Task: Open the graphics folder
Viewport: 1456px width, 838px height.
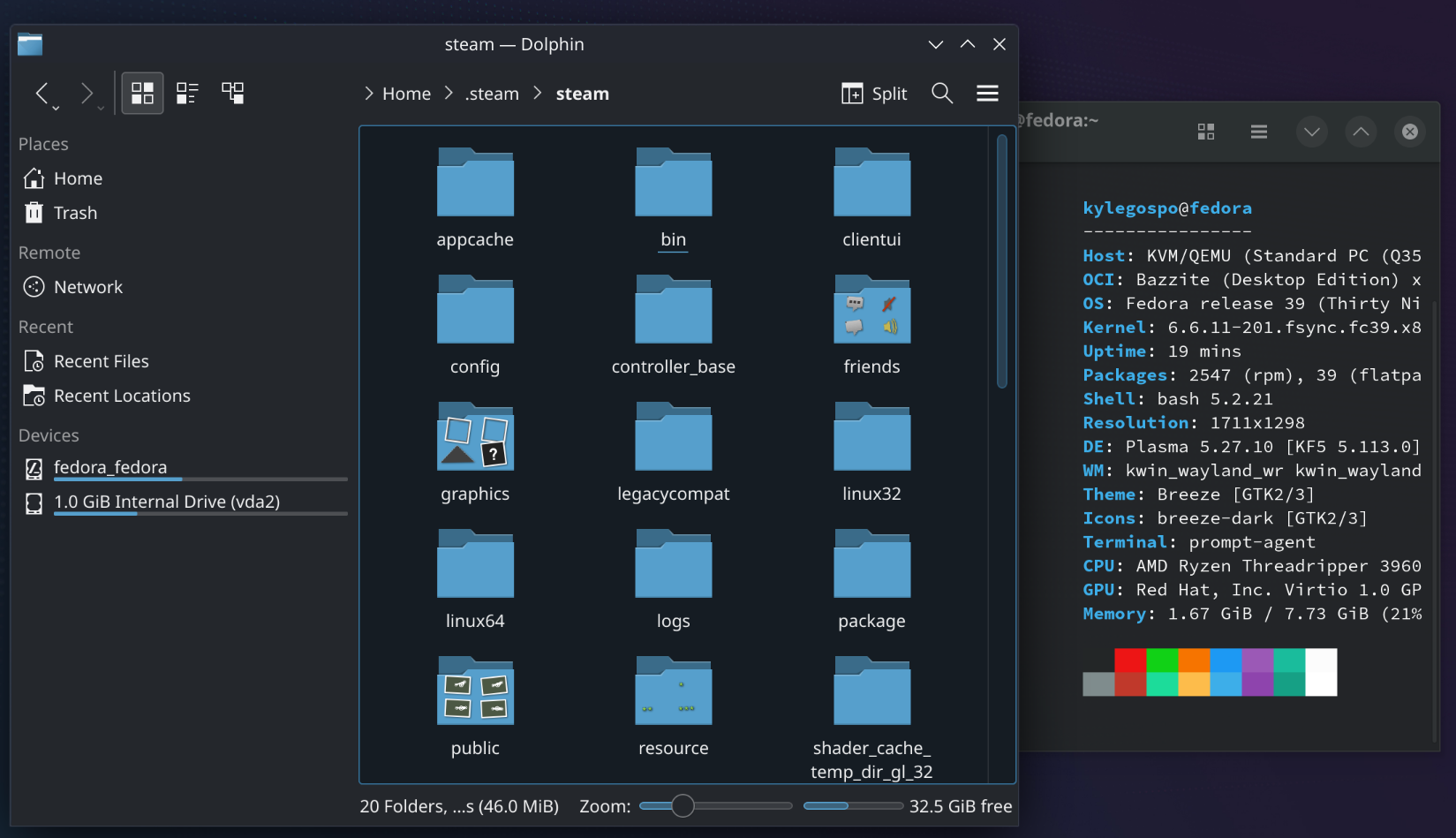Action: (x=475, y=437)
